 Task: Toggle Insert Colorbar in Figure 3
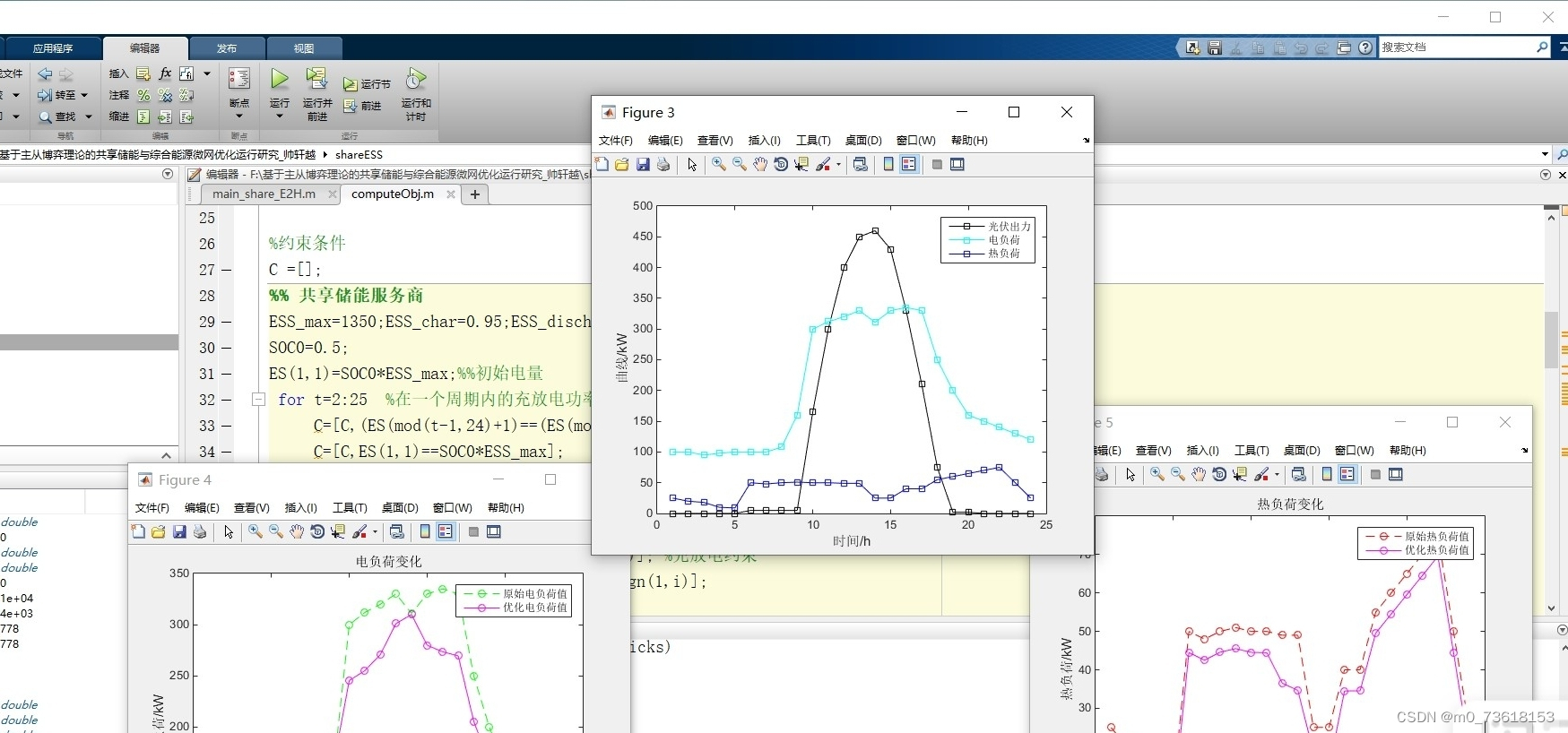[888, 164]
